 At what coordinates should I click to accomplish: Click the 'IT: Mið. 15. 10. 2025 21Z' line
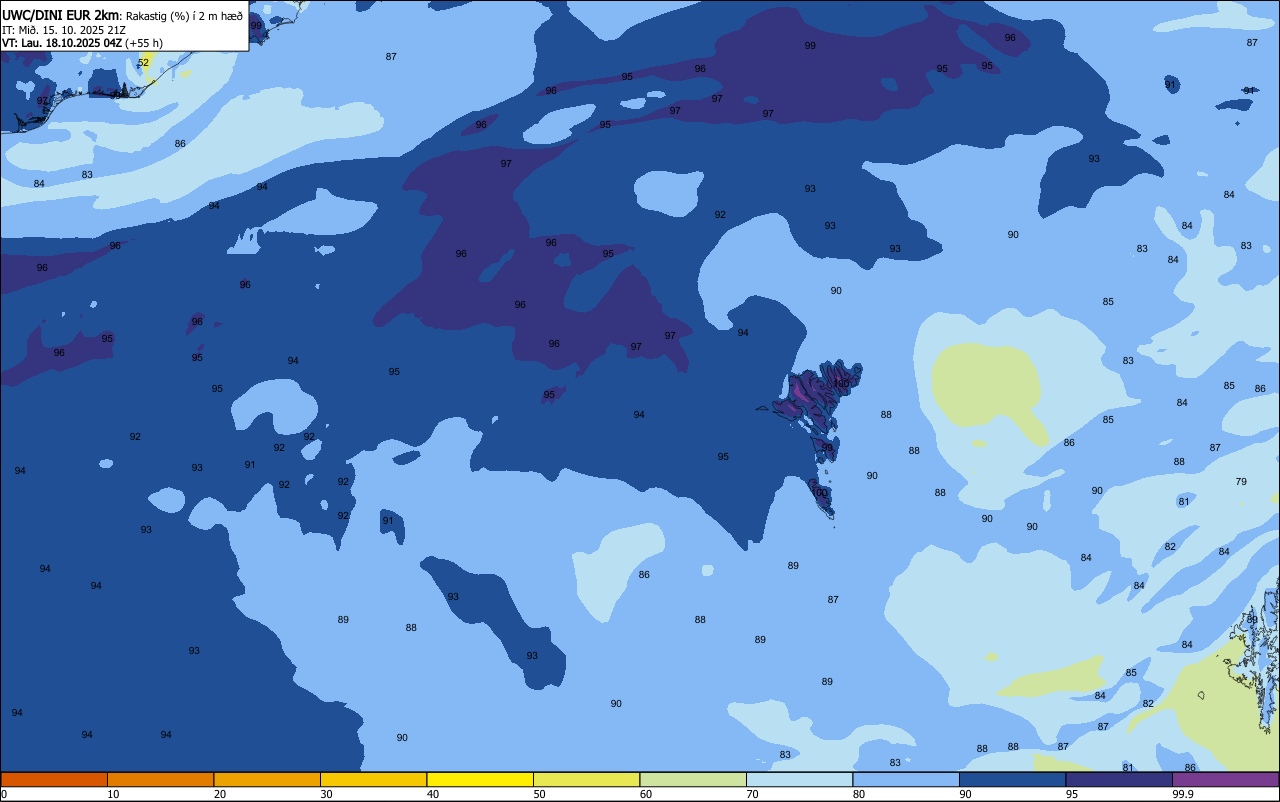[x=64, y=29]
